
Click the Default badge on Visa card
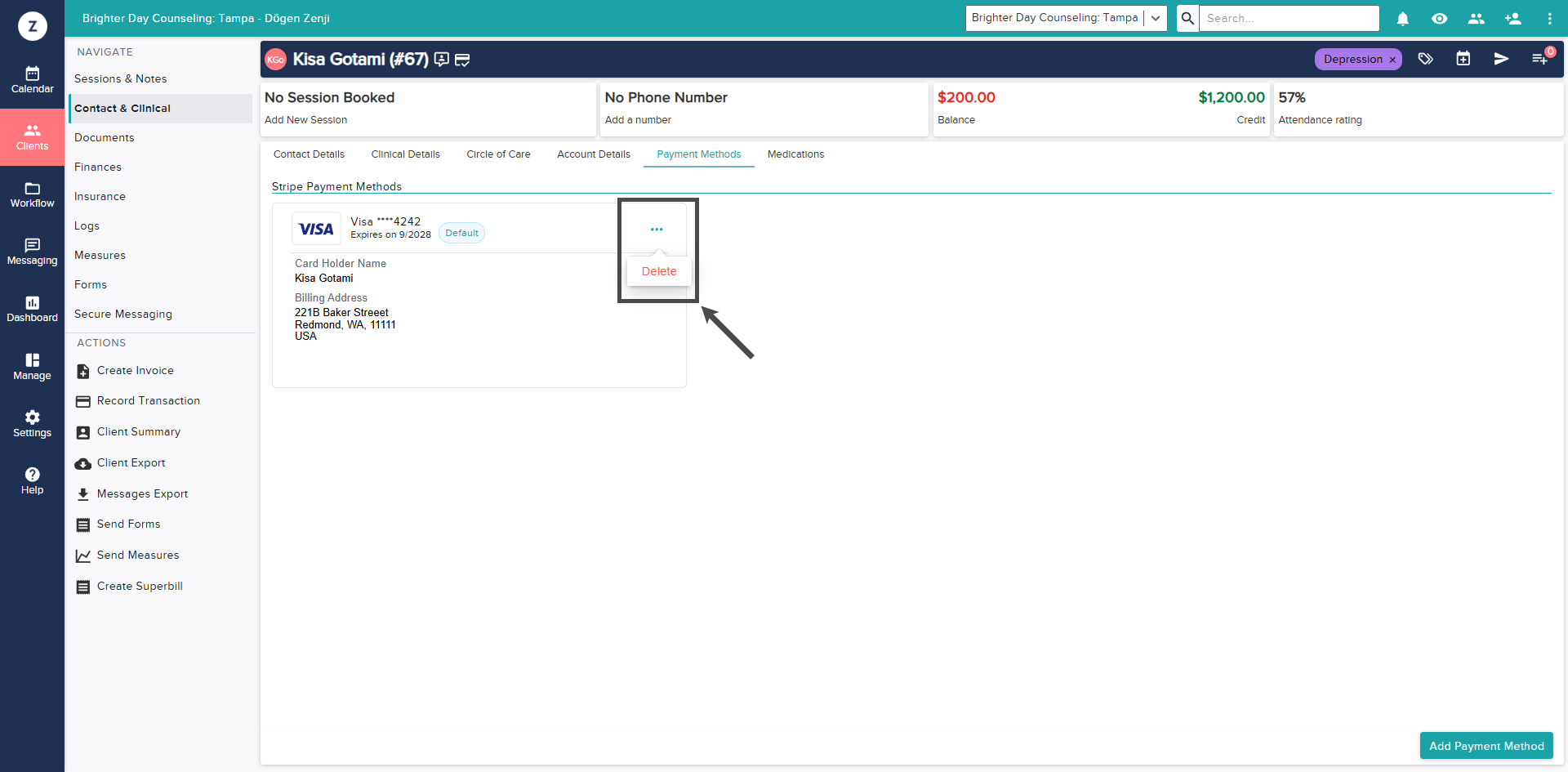[x=461, y=233]
